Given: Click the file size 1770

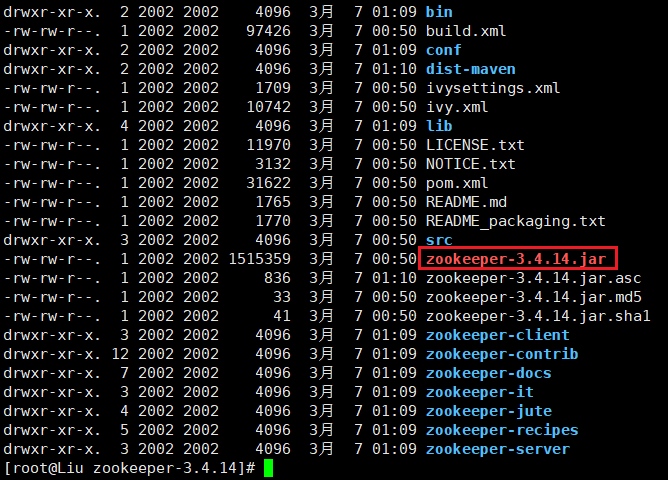Looking at the screenshot, I should click(x=273, y=221).
